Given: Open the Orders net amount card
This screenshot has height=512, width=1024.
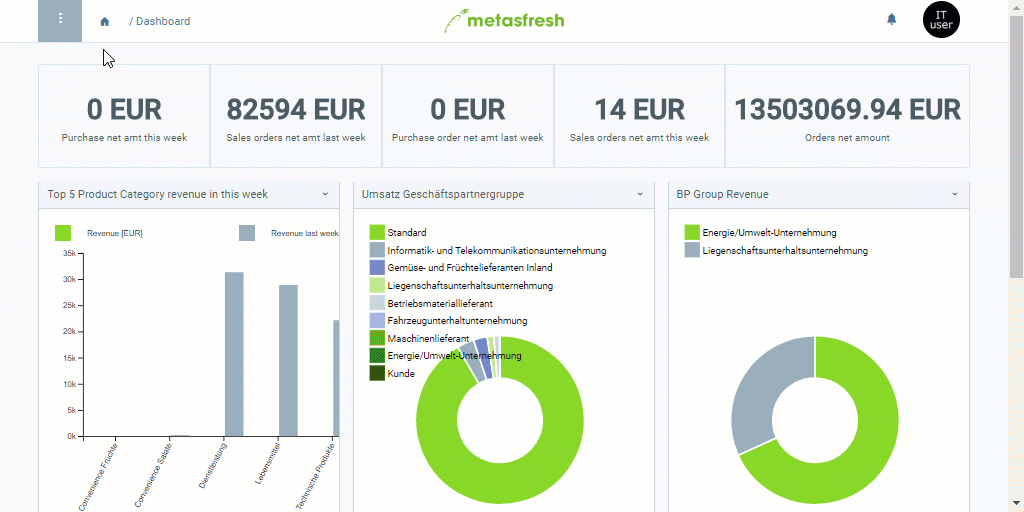Looking at the screenshot, I should (848, 116).
